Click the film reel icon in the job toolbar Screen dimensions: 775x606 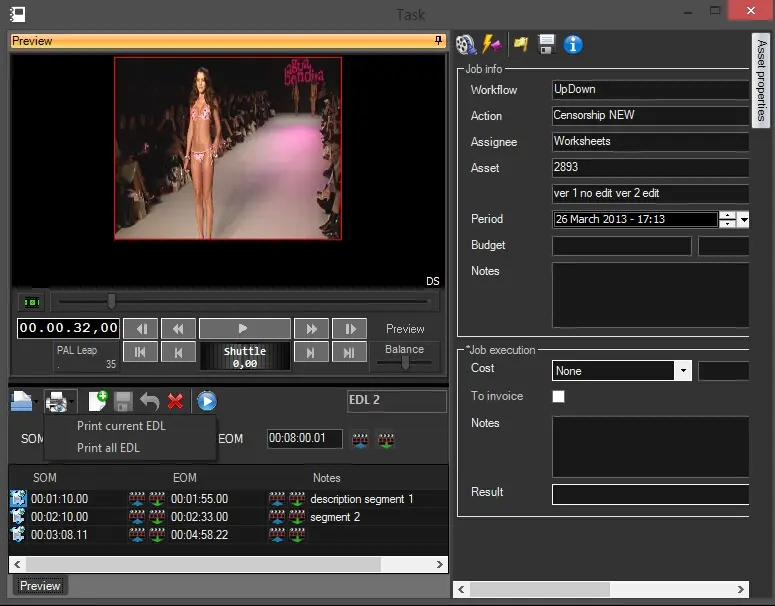point(465,45)
